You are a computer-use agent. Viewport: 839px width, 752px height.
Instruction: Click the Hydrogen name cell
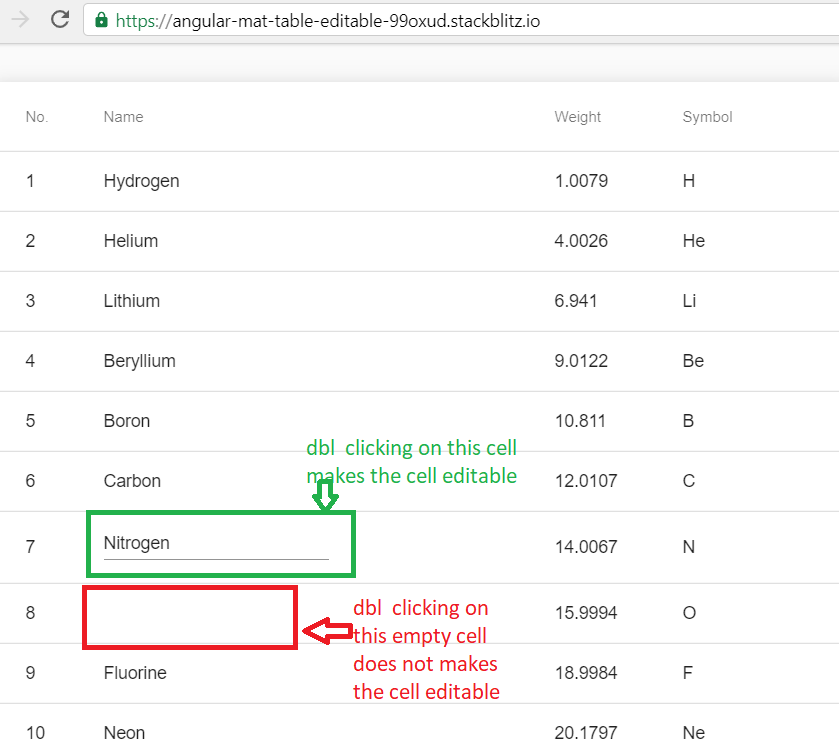tap(141, 181)
